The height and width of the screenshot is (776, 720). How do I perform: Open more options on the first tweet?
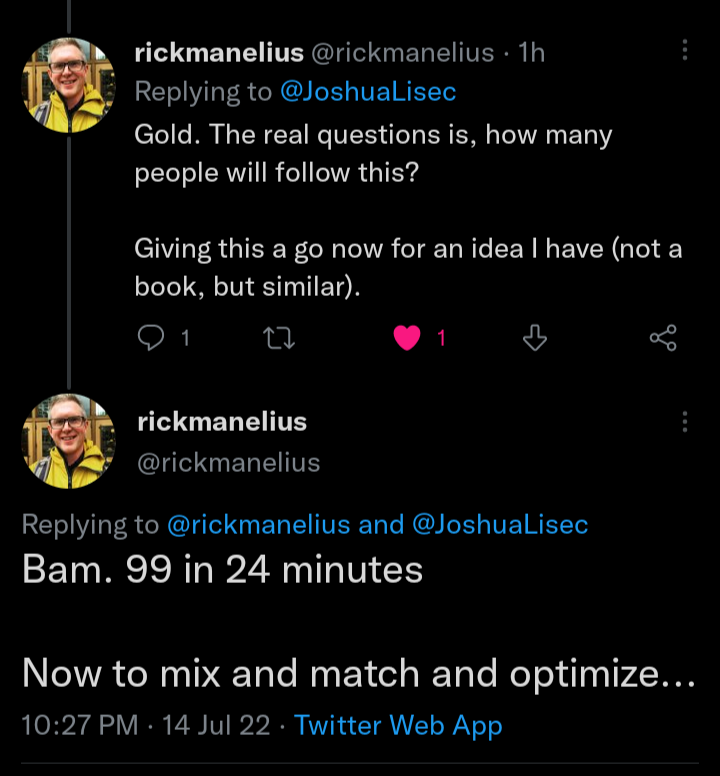[685, 51]
